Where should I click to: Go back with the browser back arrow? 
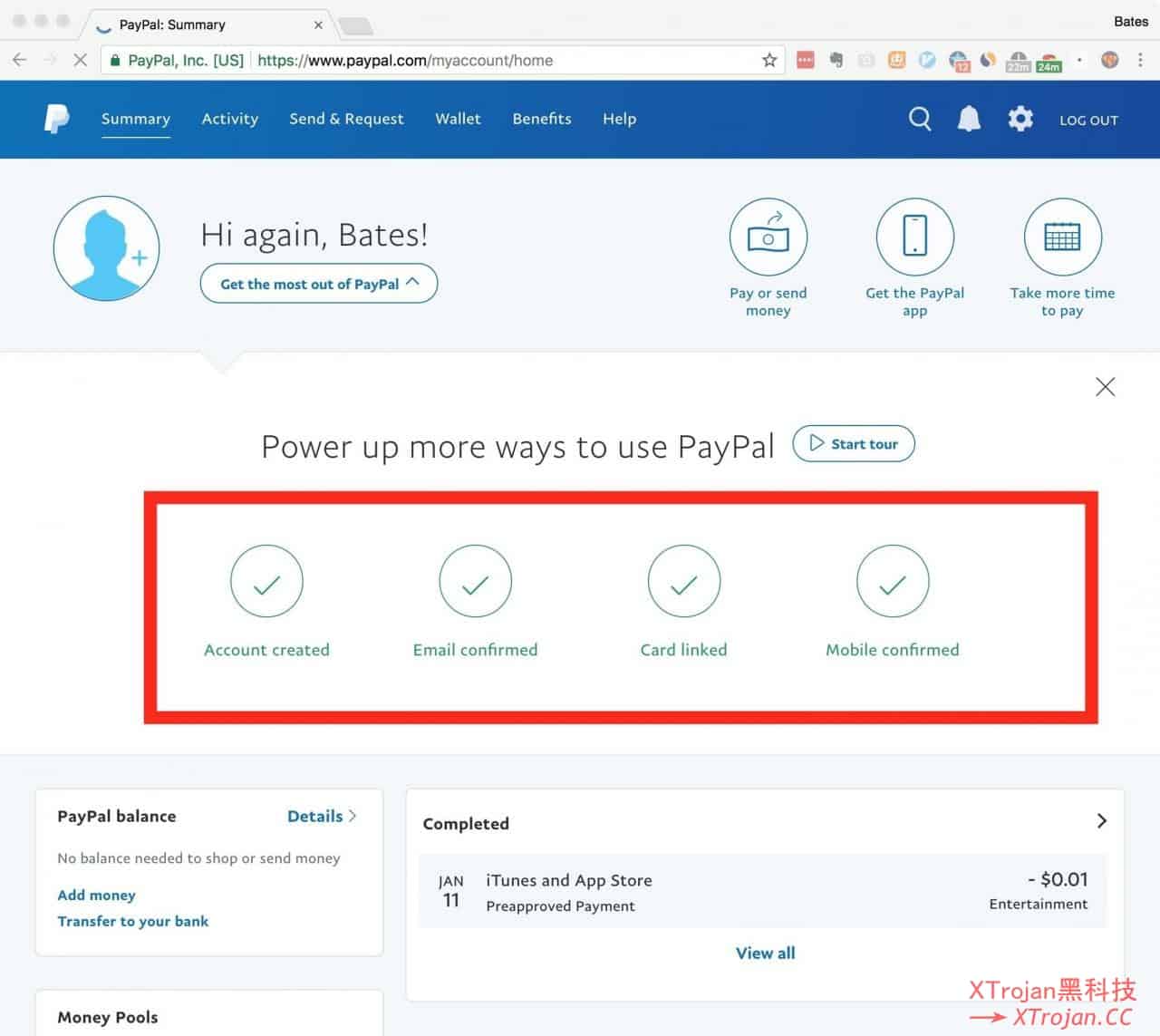click(20, 61)
